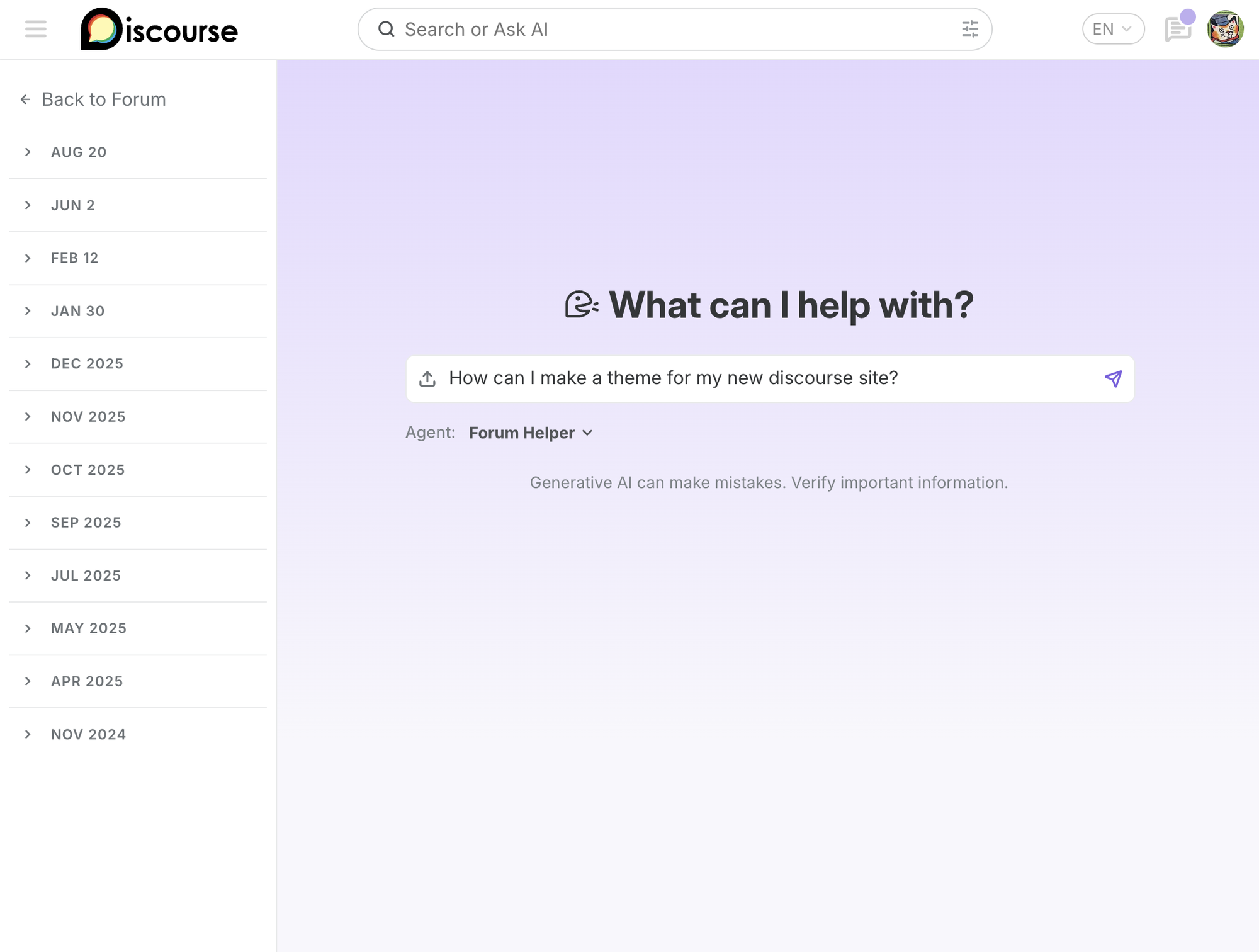Expand the FEB 12 section

click(138, 258)
